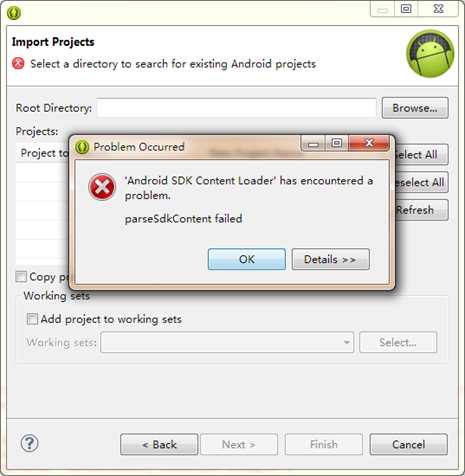Maximize the Problem Occurred dialog
465x476 pixels.
[x=336, y=143]
